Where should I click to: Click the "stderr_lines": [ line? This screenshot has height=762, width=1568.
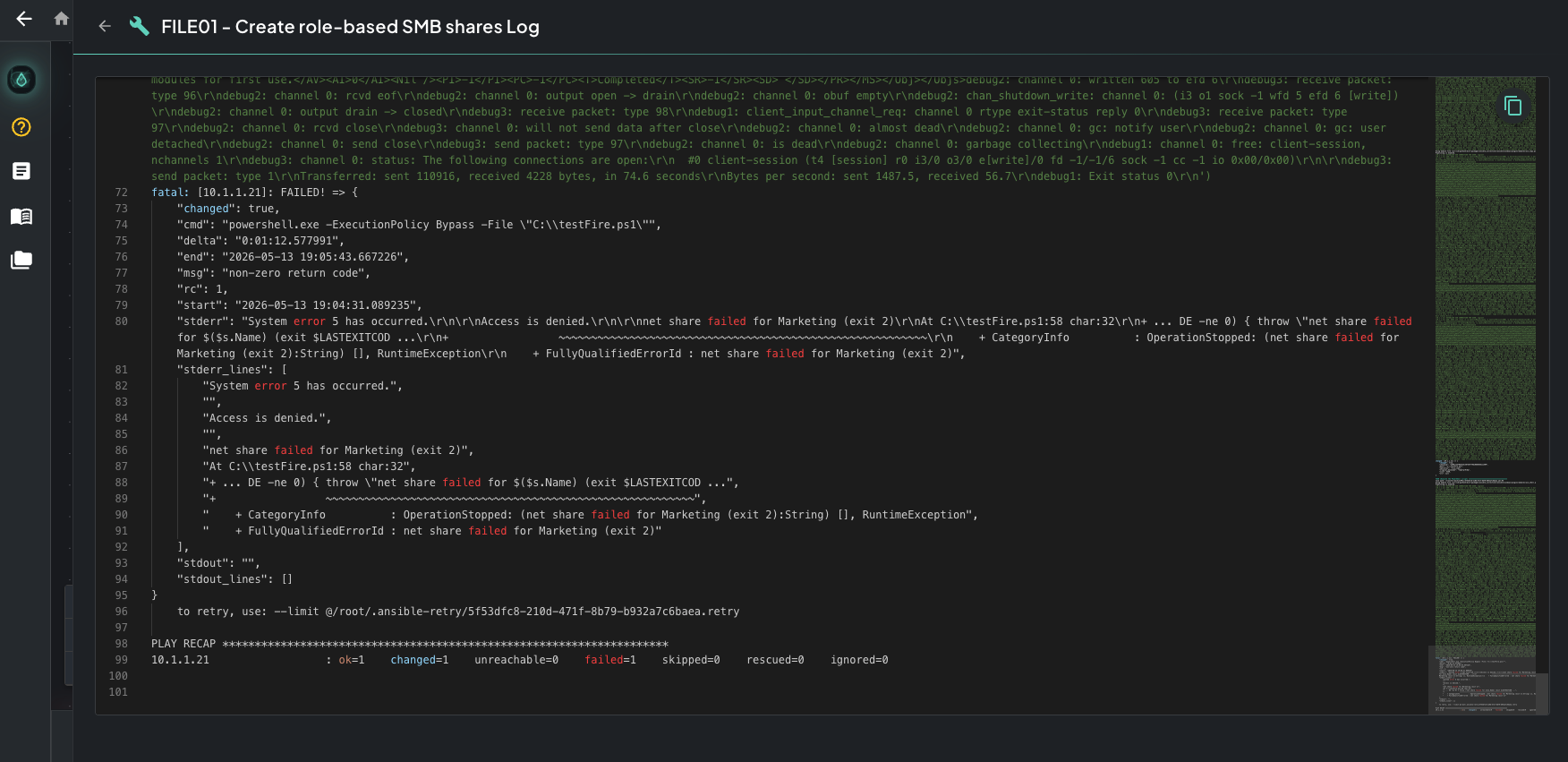[232, 370]
